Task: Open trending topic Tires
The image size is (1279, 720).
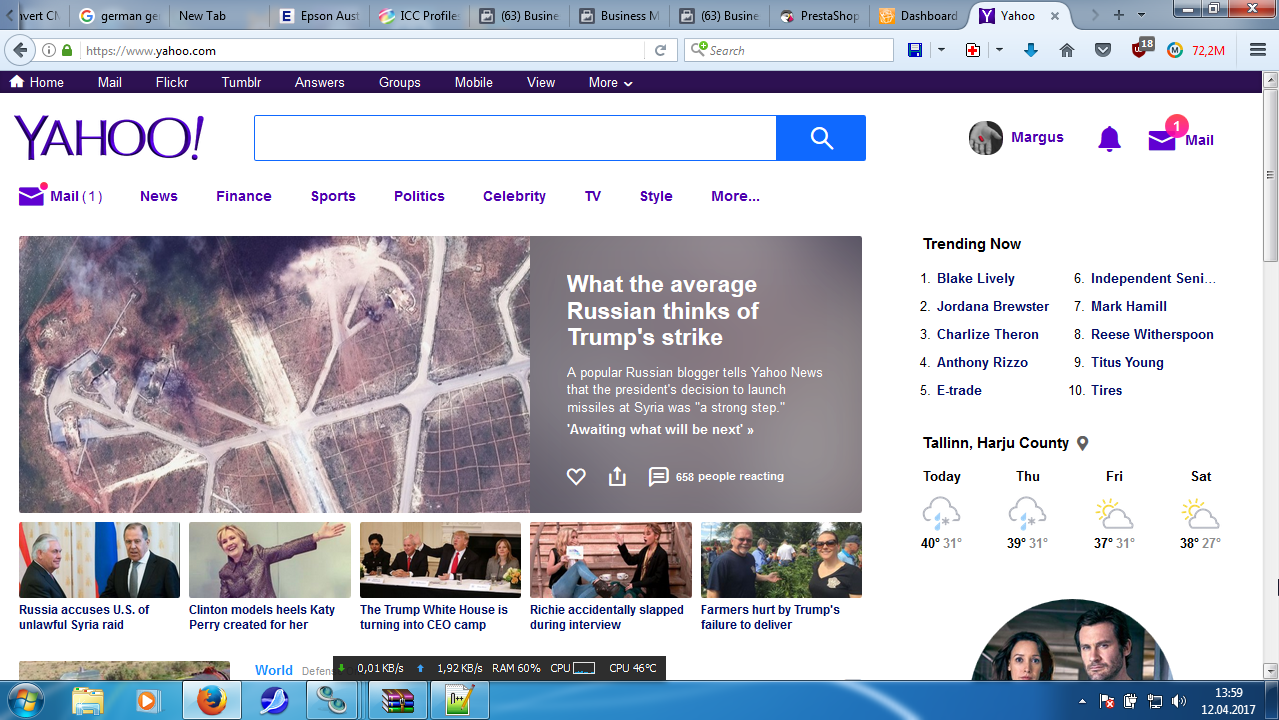Action: [1107, 390]
